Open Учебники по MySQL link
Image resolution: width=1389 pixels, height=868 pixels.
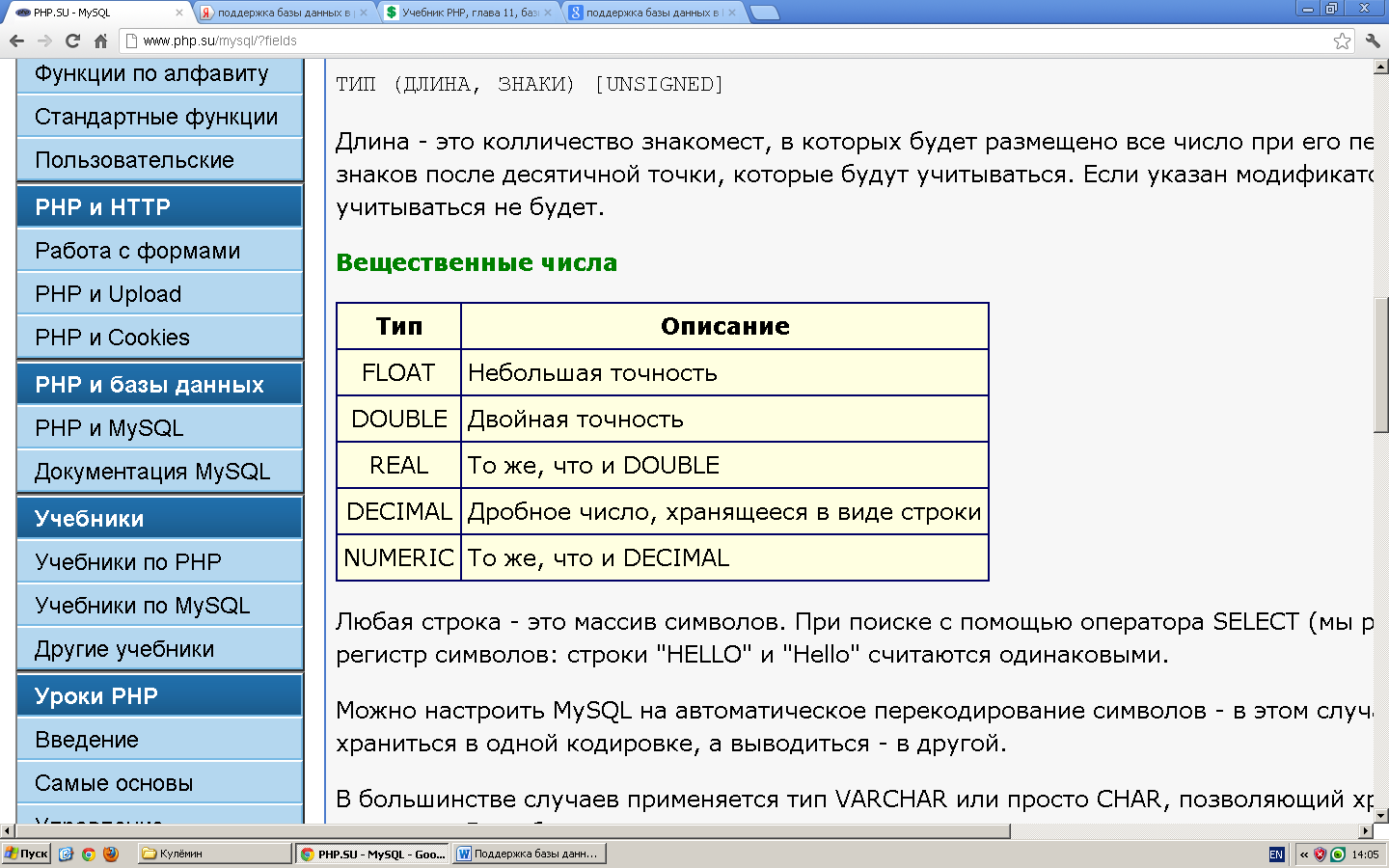click(x=159, y=606)
